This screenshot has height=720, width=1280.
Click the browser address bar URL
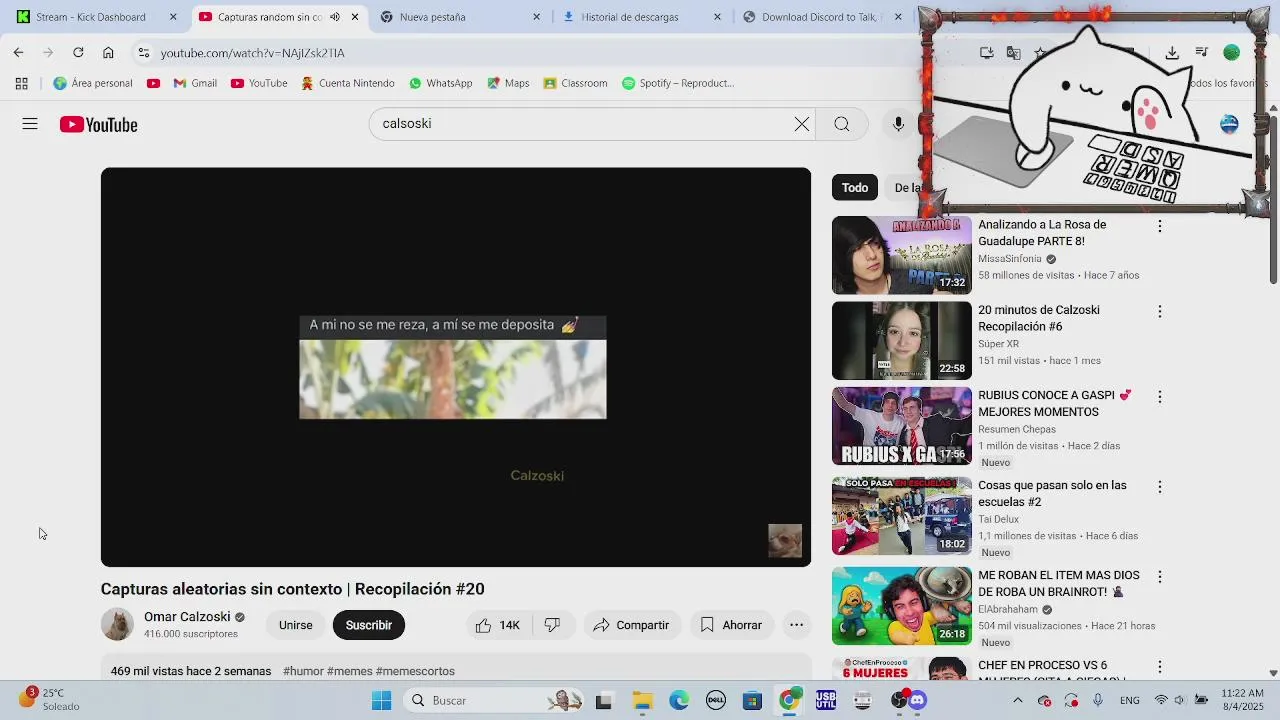click(253, 53)
